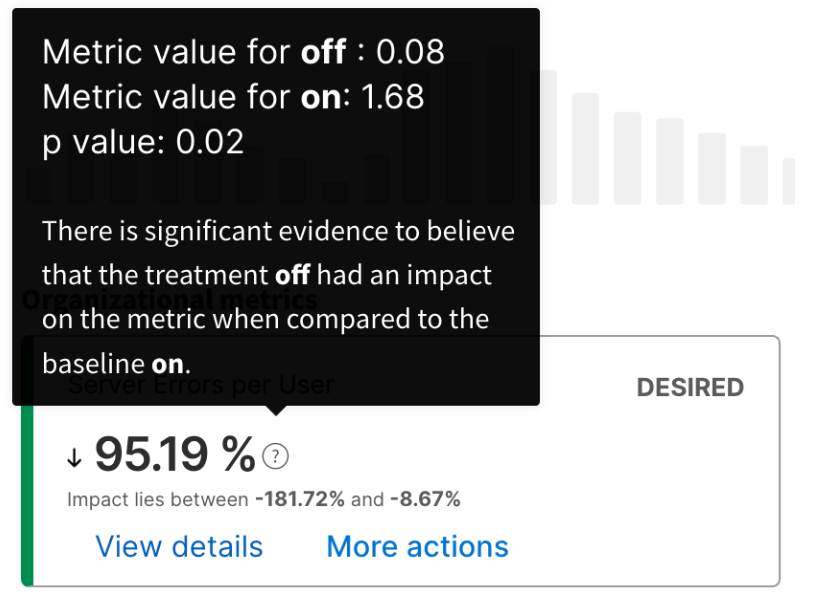
Task: Expand the More actions menu
Action: [417, 547]
